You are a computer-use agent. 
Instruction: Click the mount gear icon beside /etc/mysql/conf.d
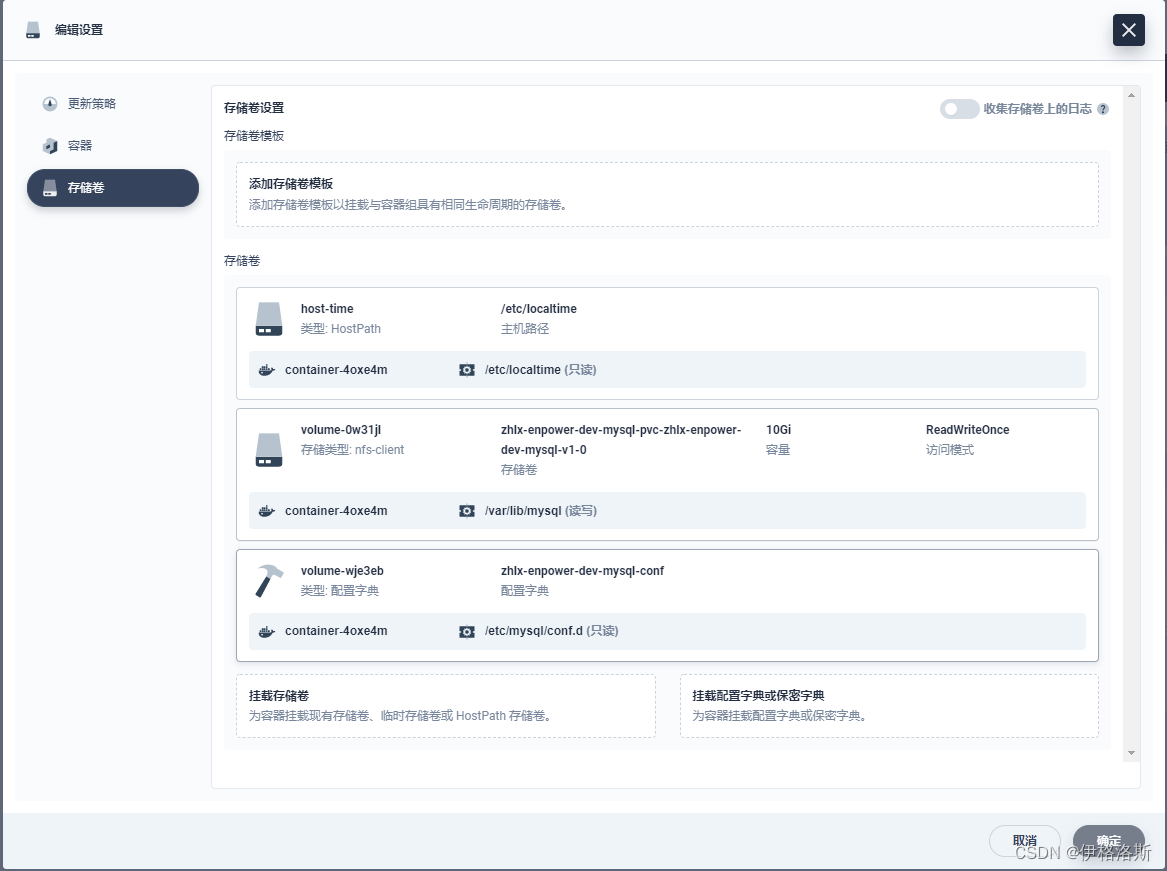point(466,631)
